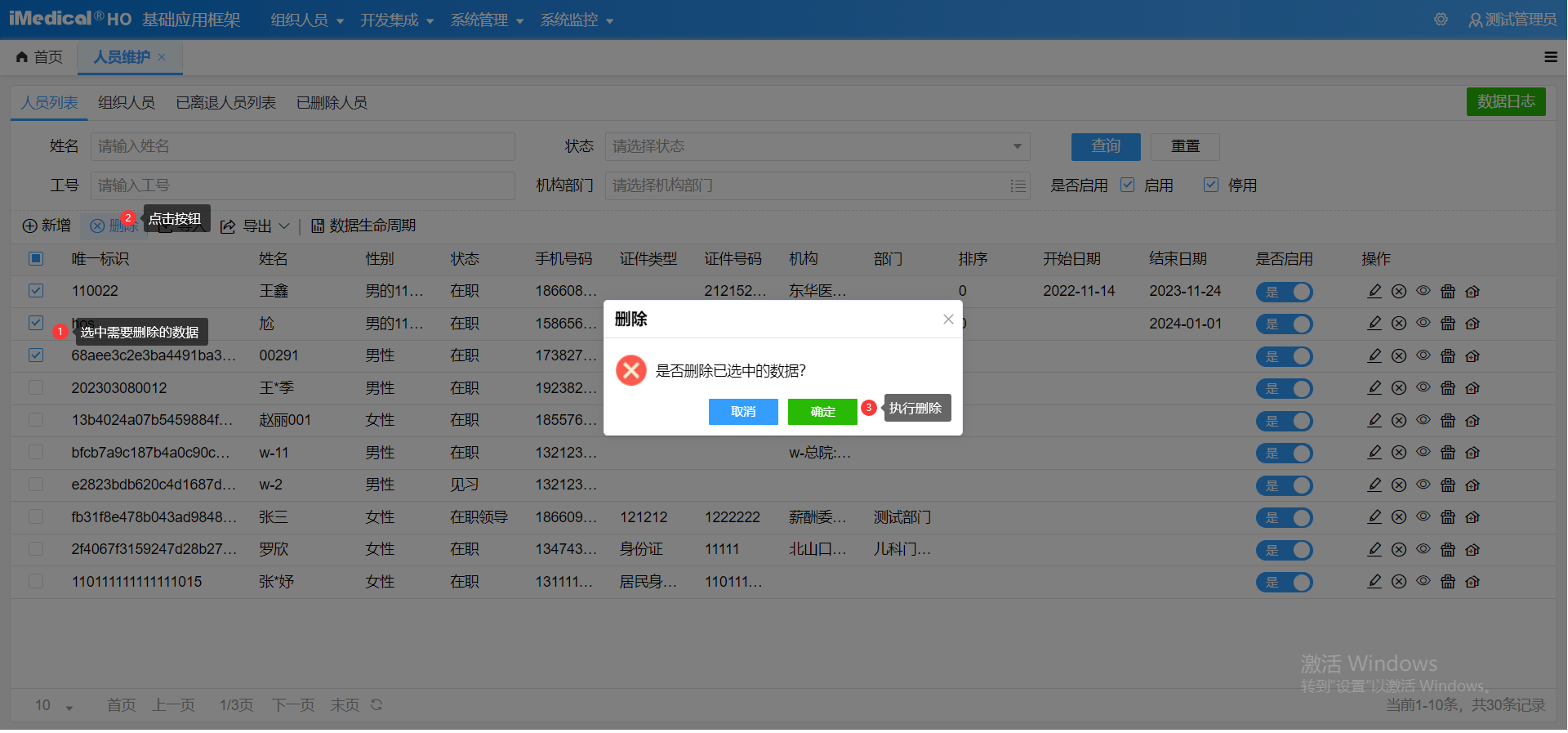Open the 状态 selection dropdown
The width and height of the screenshot is (1568, 733).
[x=817, y=146]
